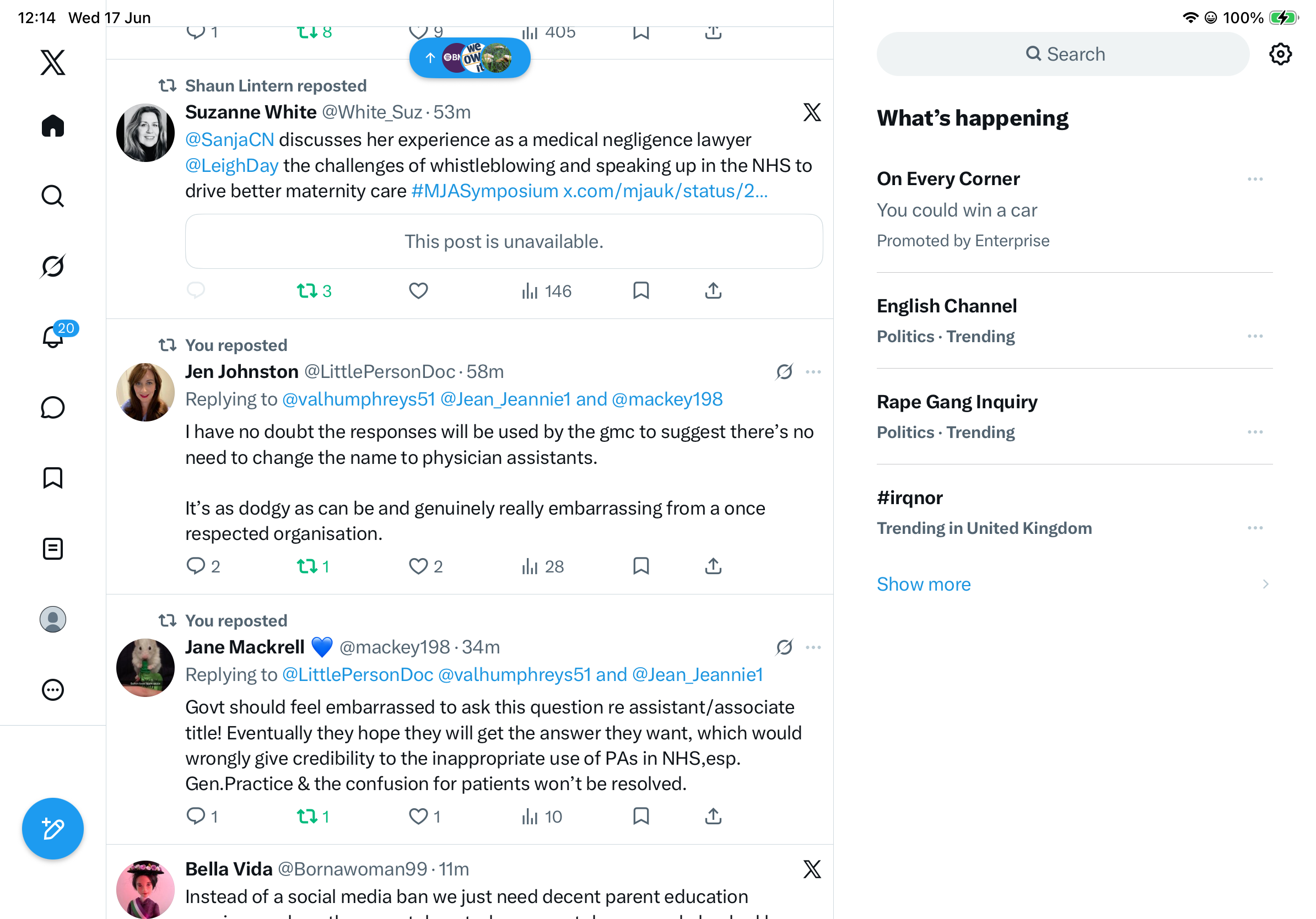
Task: Open Grok from the left sidebar
Action: pos(53,266)
